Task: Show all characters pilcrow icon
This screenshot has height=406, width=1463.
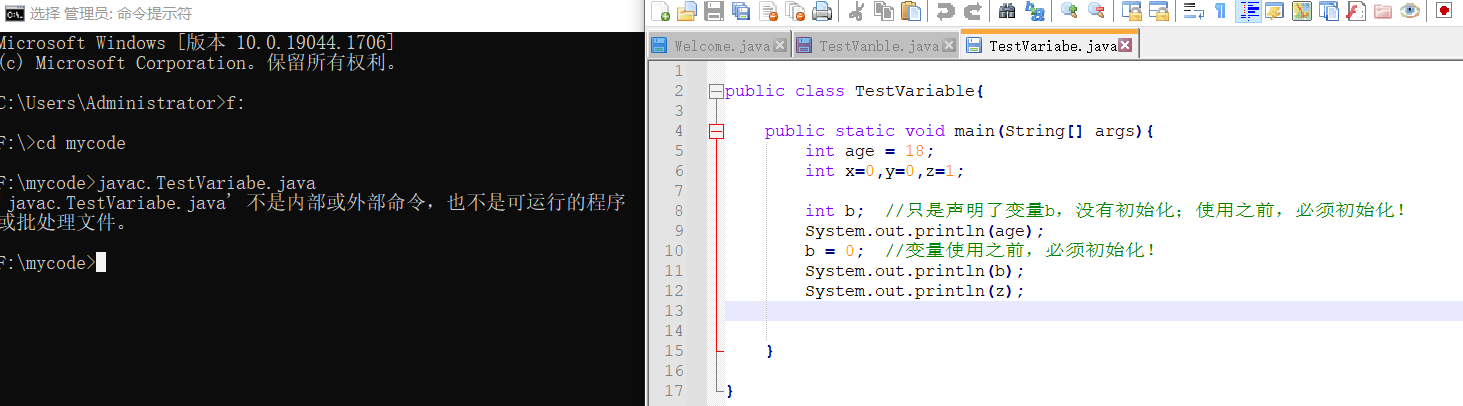Action: [x=1220, y=11]
